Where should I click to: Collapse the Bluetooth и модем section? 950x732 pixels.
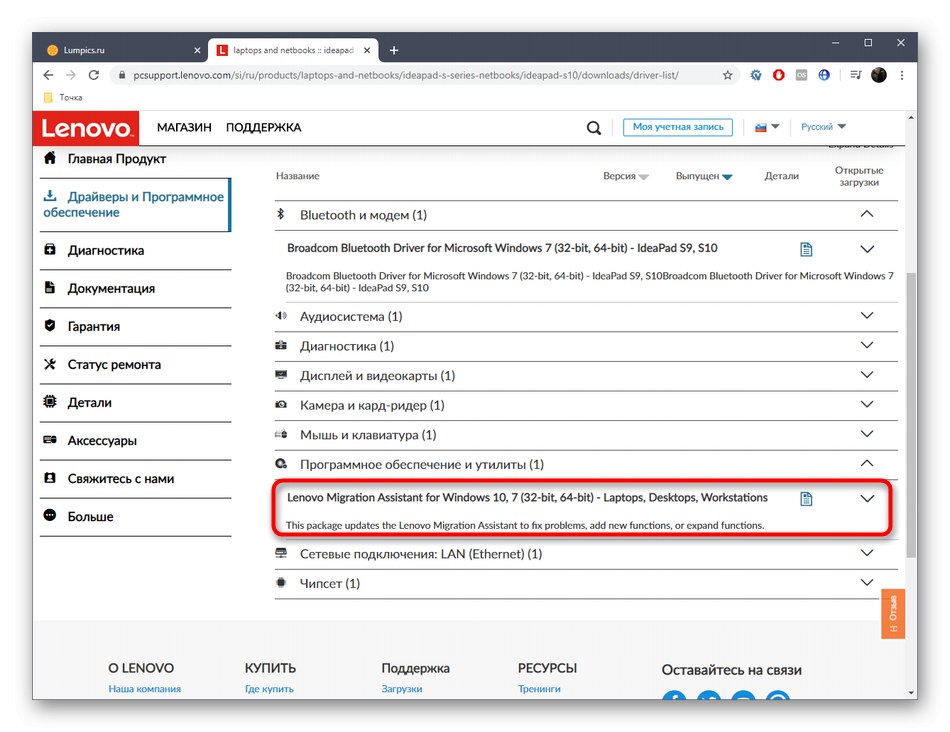(x=867, y=214)
